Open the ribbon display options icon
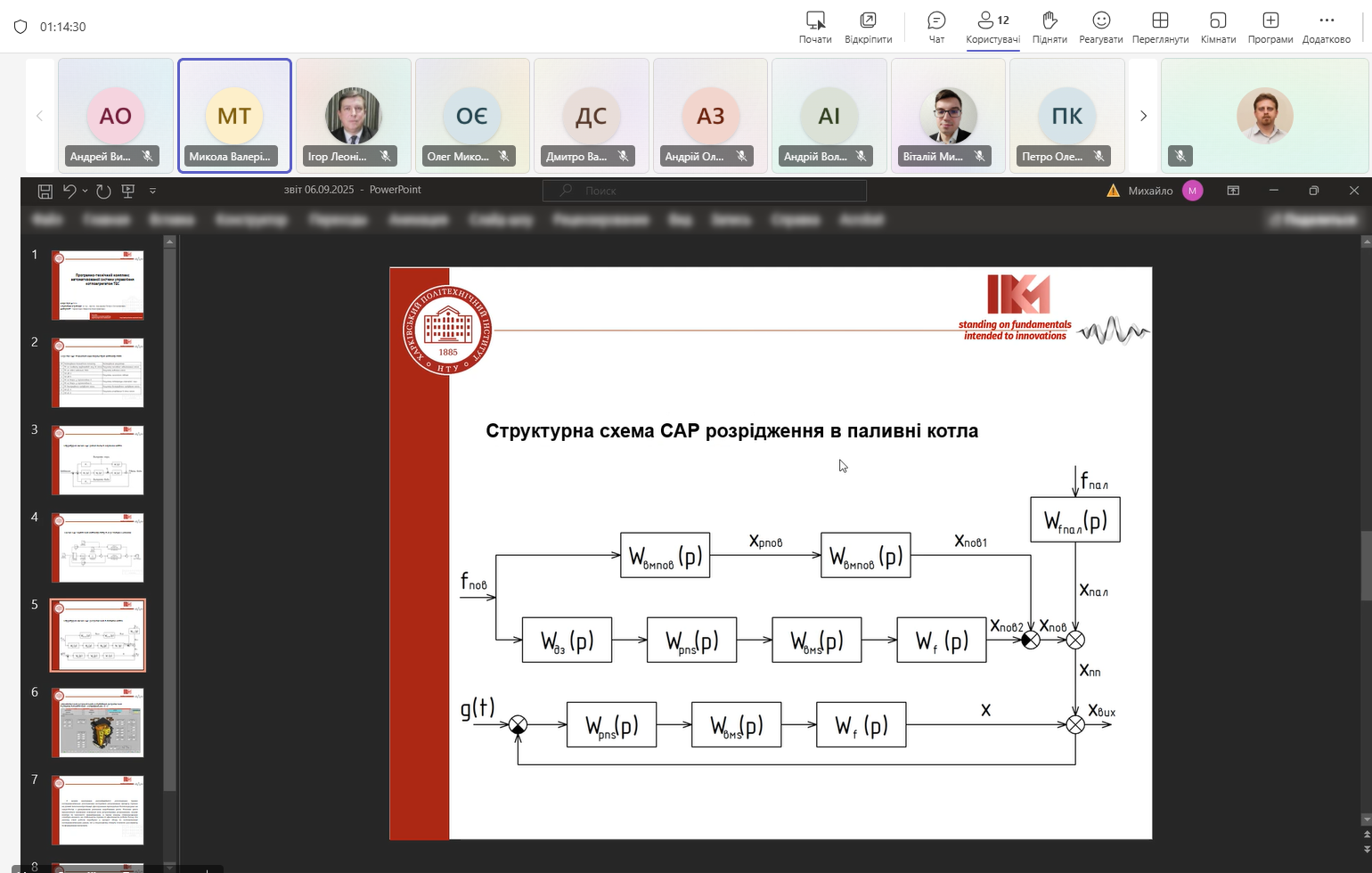The height and width of the screenshot is (873, 1372). tap(1233, 191)
